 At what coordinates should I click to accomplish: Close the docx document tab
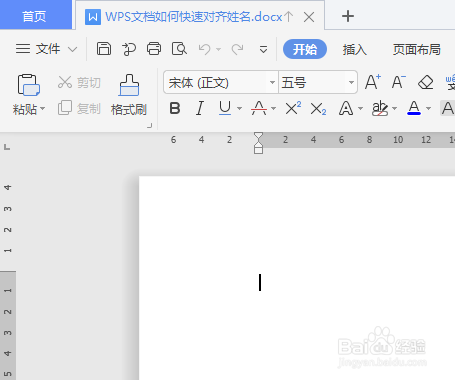(x=309, y=17)
